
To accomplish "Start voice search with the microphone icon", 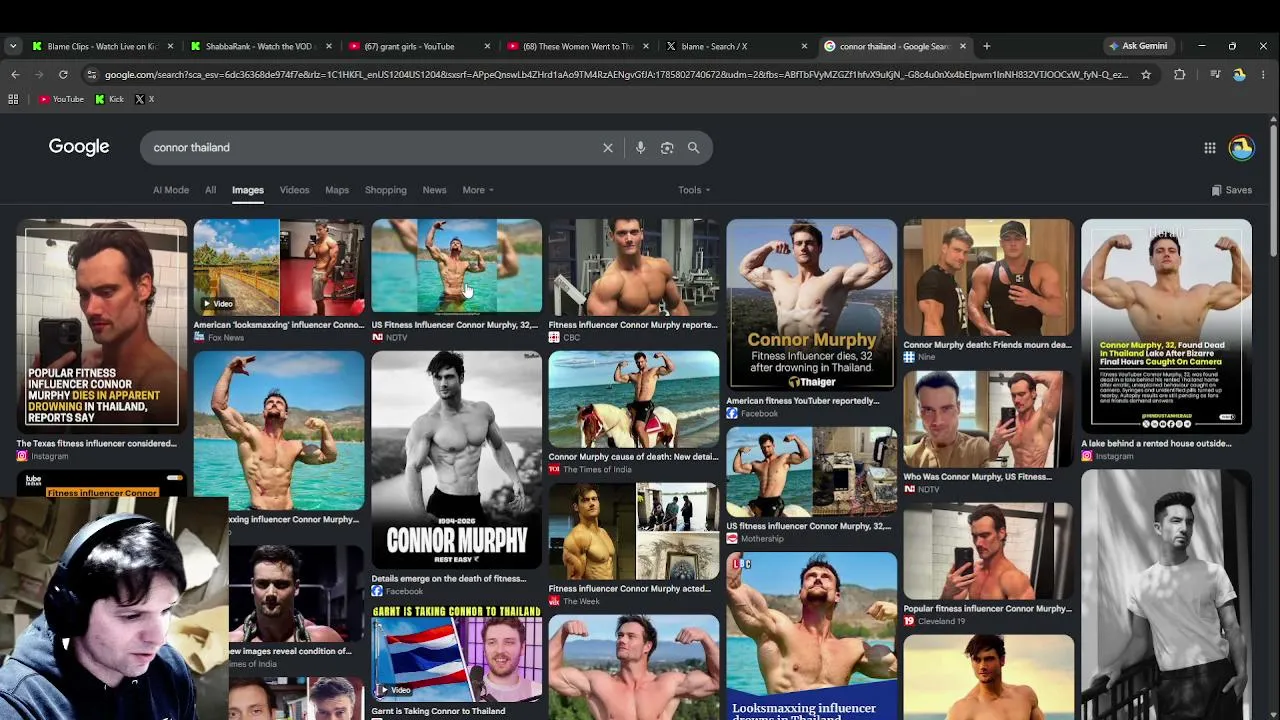I will click(640, 148).
